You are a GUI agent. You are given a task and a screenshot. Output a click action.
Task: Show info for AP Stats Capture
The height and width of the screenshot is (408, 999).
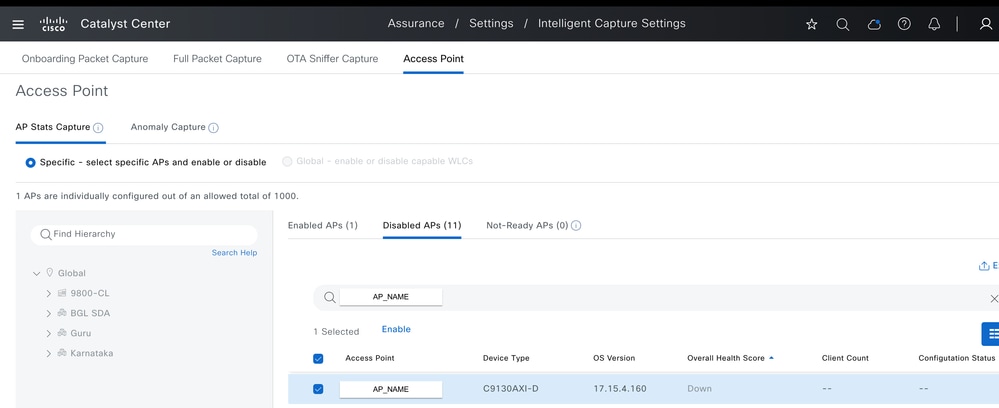coord(97,128)
